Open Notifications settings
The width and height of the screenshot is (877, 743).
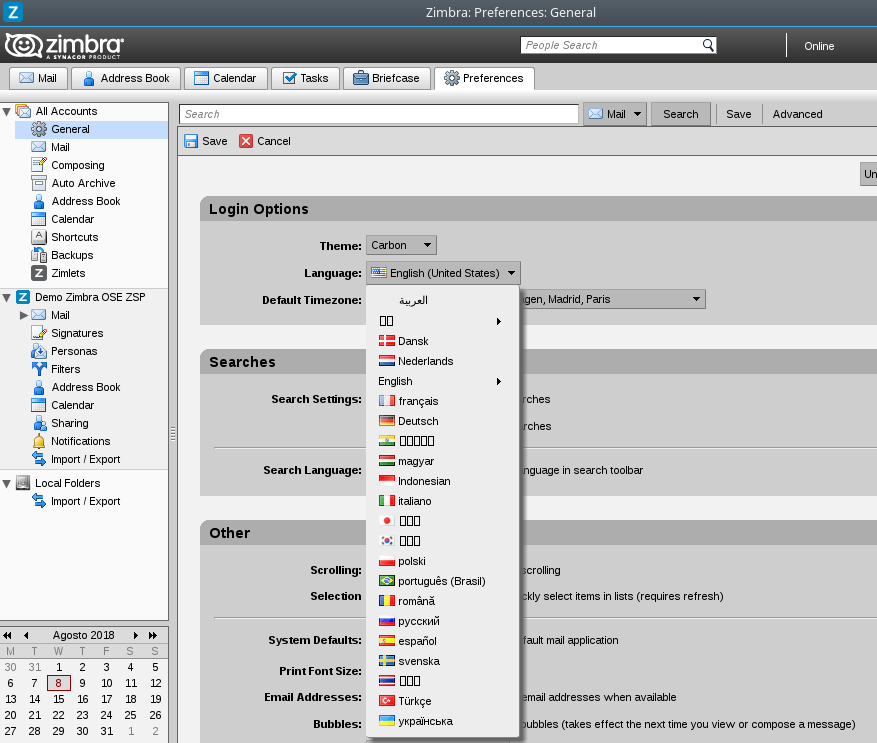point(81,441)
